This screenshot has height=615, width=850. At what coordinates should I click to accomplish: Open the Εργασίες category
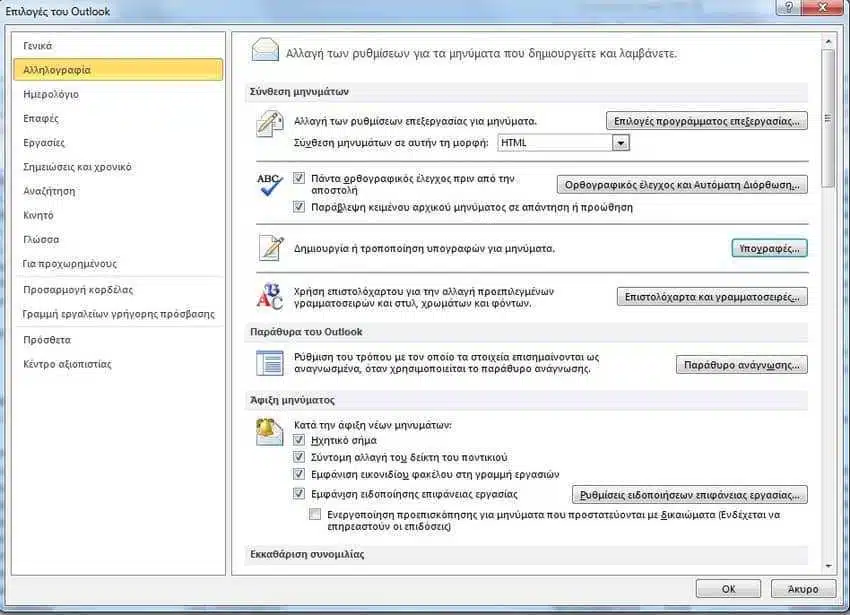tap(118, 143)
